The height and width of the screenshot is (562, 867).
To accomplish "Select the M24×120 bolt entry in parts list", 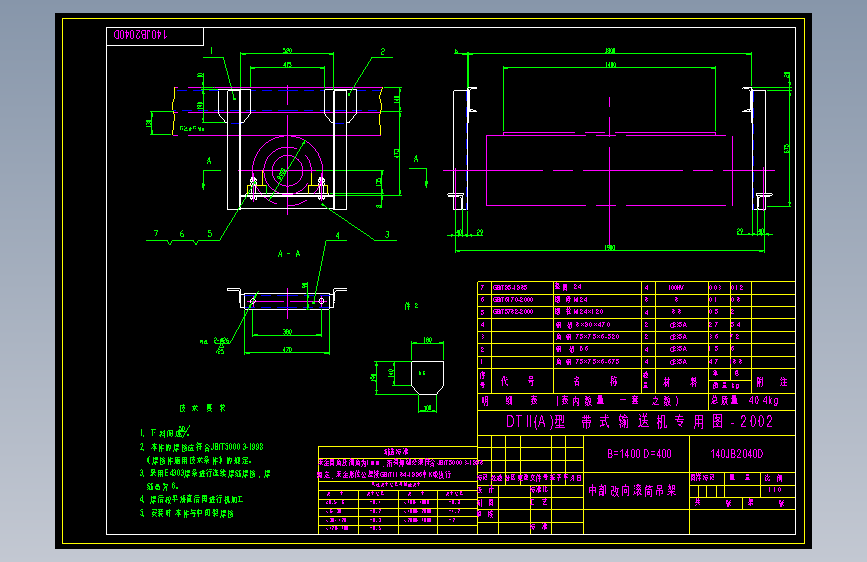I will pos(579,312).
